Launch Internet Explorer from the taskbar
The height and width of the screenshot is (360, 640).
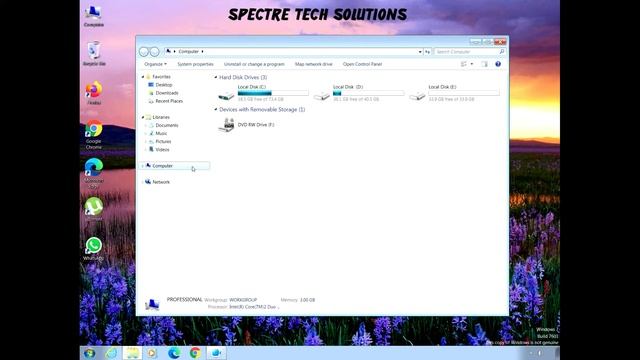tap(111, 353)
